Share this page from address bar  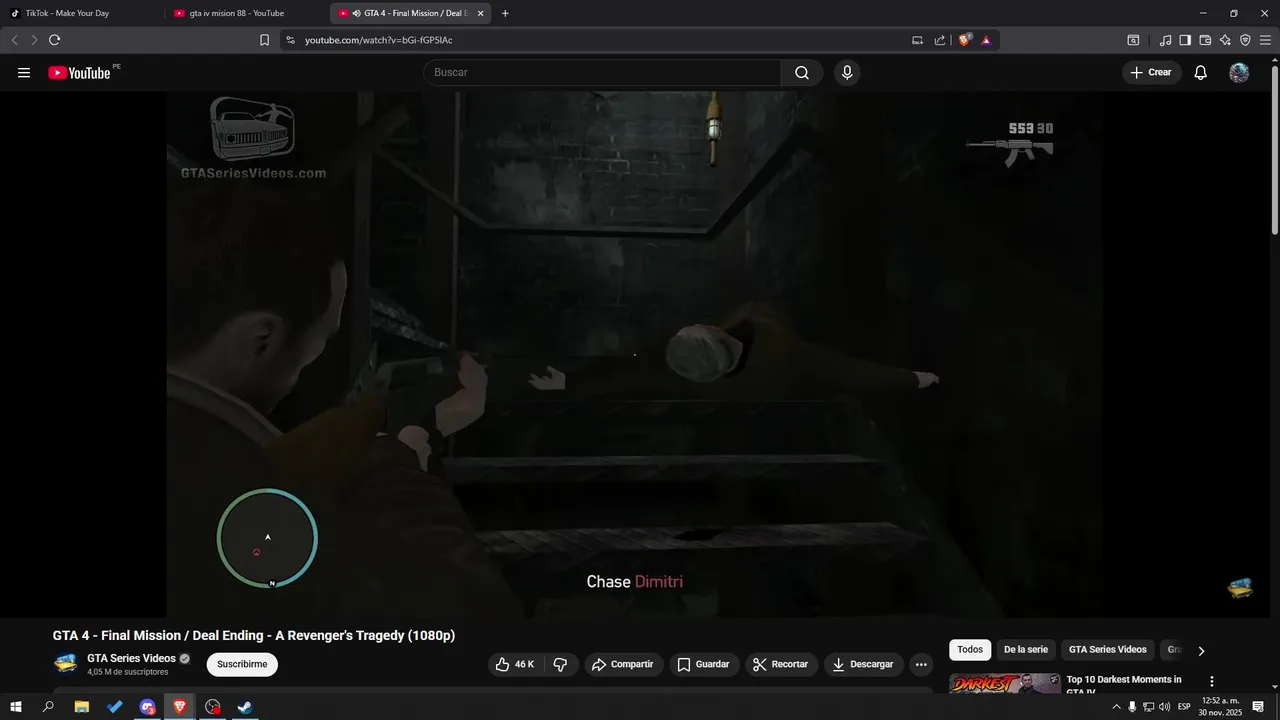[940, 40]
